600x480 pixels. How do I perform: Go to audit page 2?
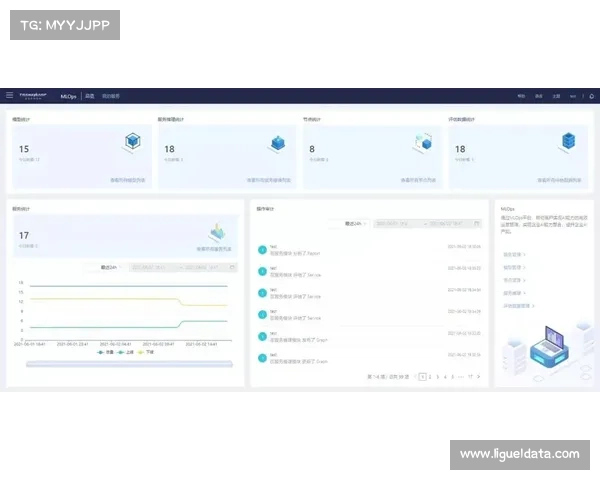click(x=430, y=377)
